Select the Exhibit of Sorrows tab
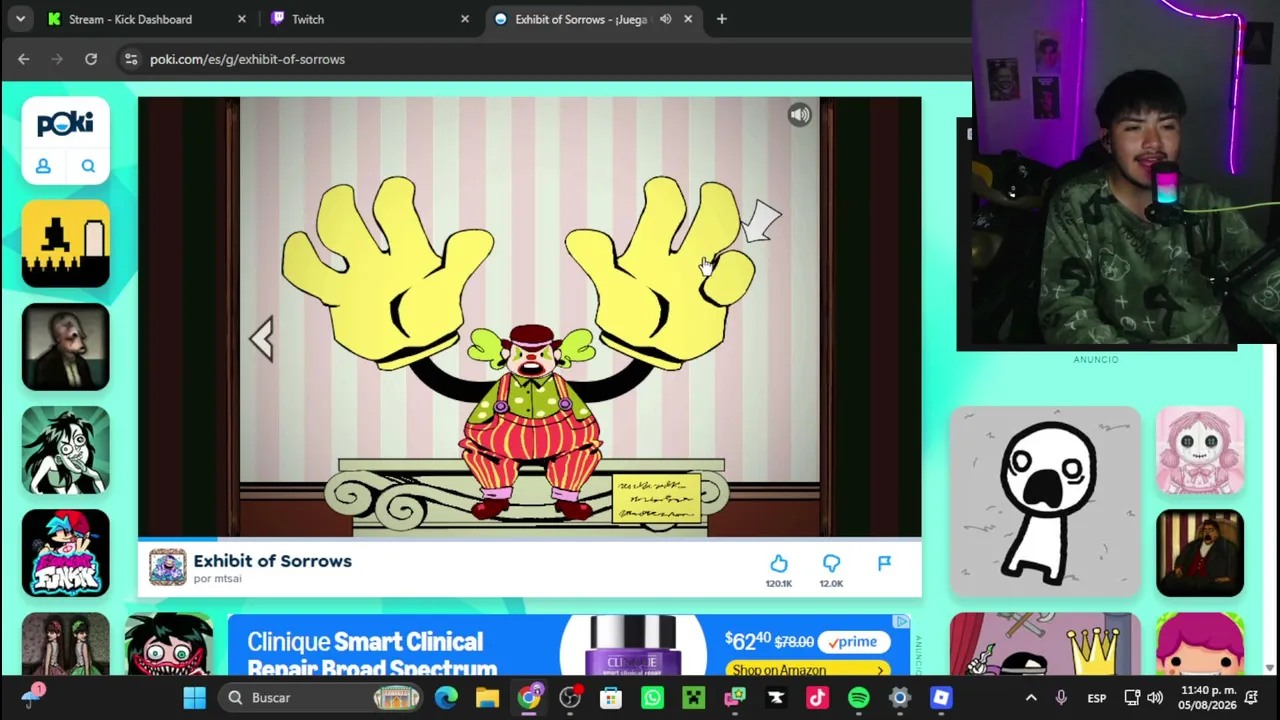 pos(580,19)
